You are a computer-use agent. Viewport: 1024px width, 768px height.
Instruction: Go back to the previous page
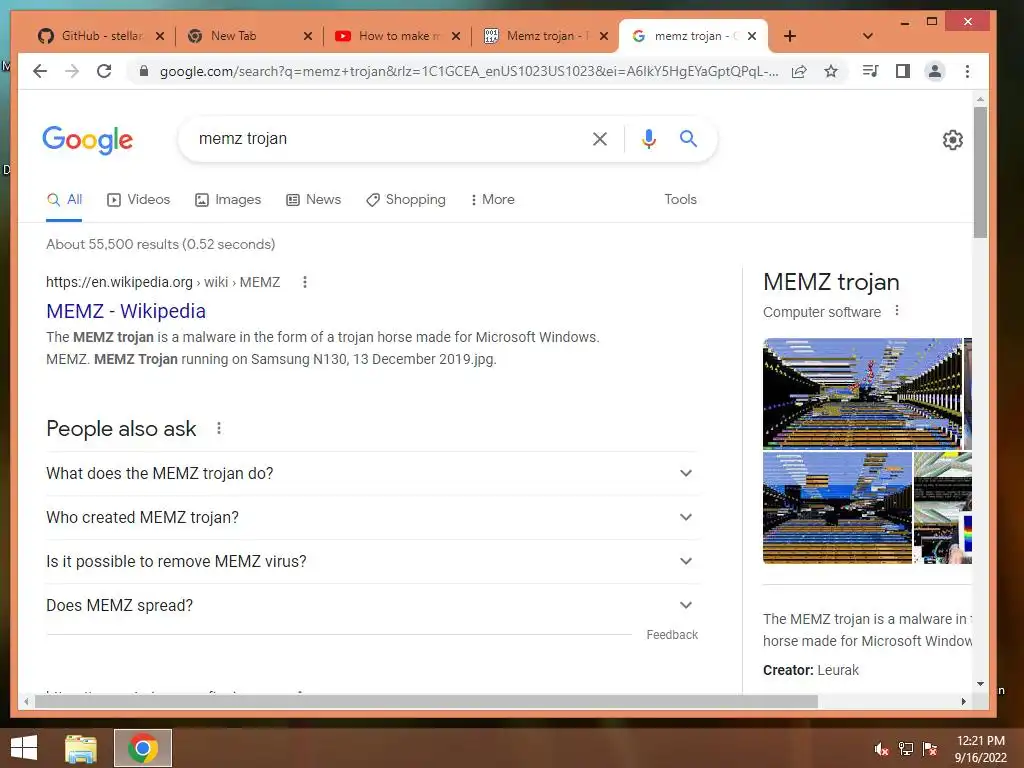40,71
